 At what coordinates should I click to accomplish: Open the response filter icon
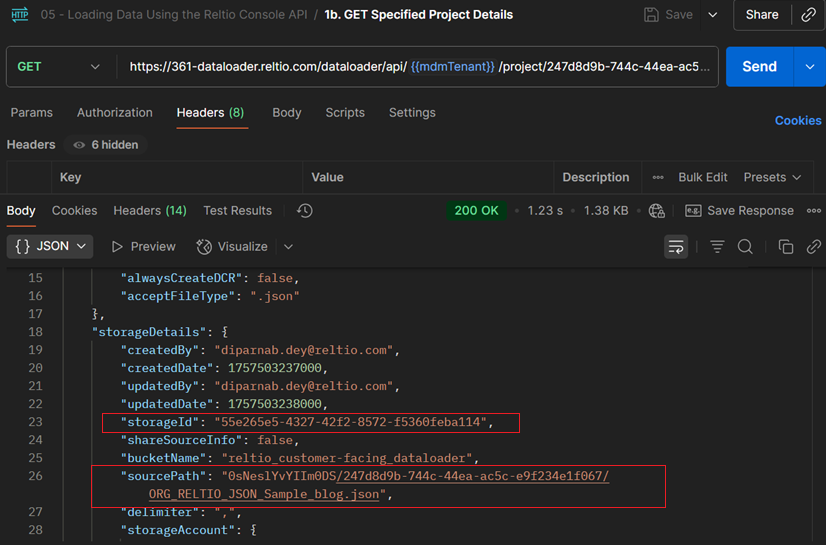click(717, 247)
